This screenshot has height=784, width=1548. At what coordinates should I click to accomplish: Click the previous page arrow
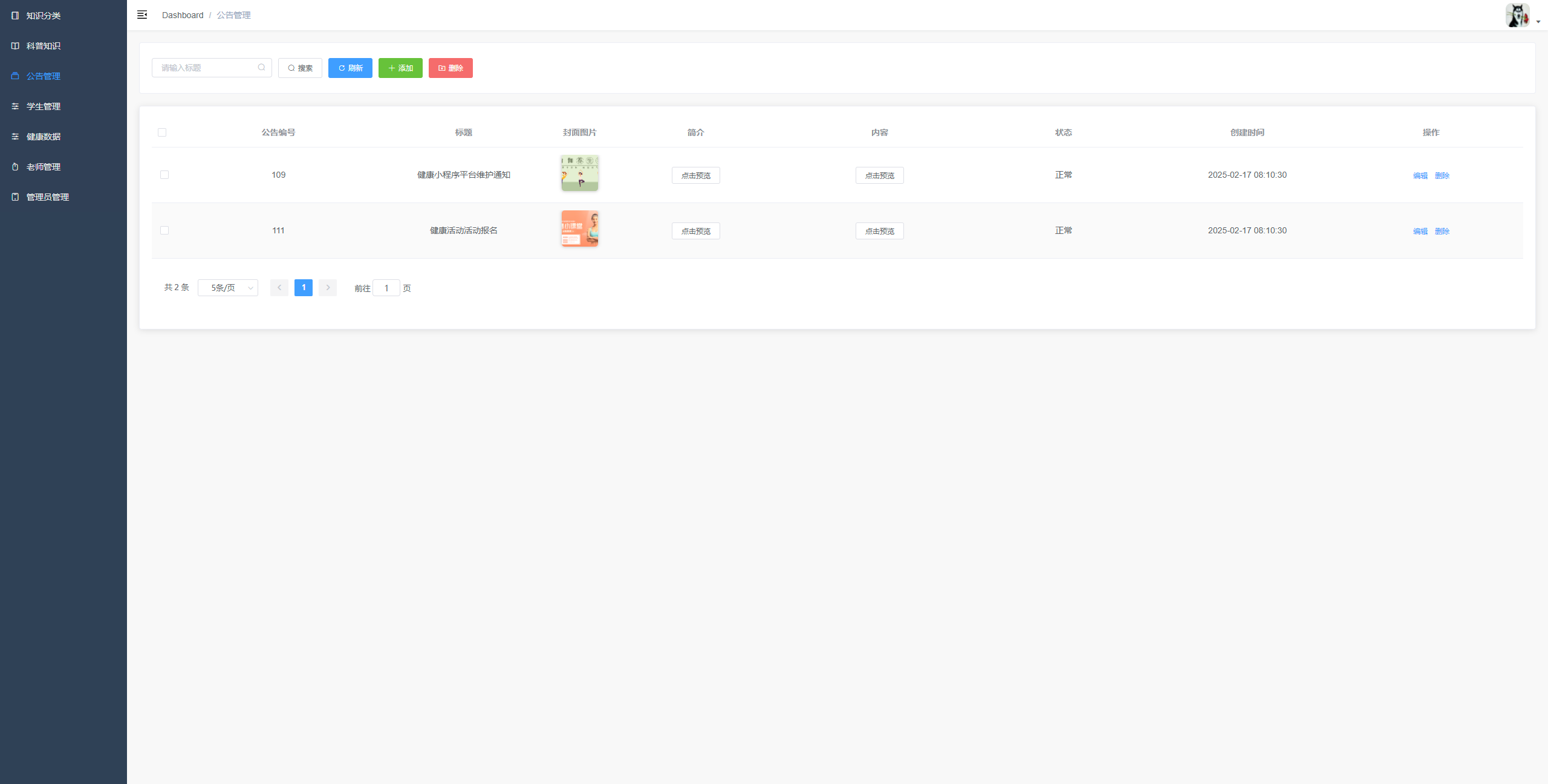tap(279, 288)
